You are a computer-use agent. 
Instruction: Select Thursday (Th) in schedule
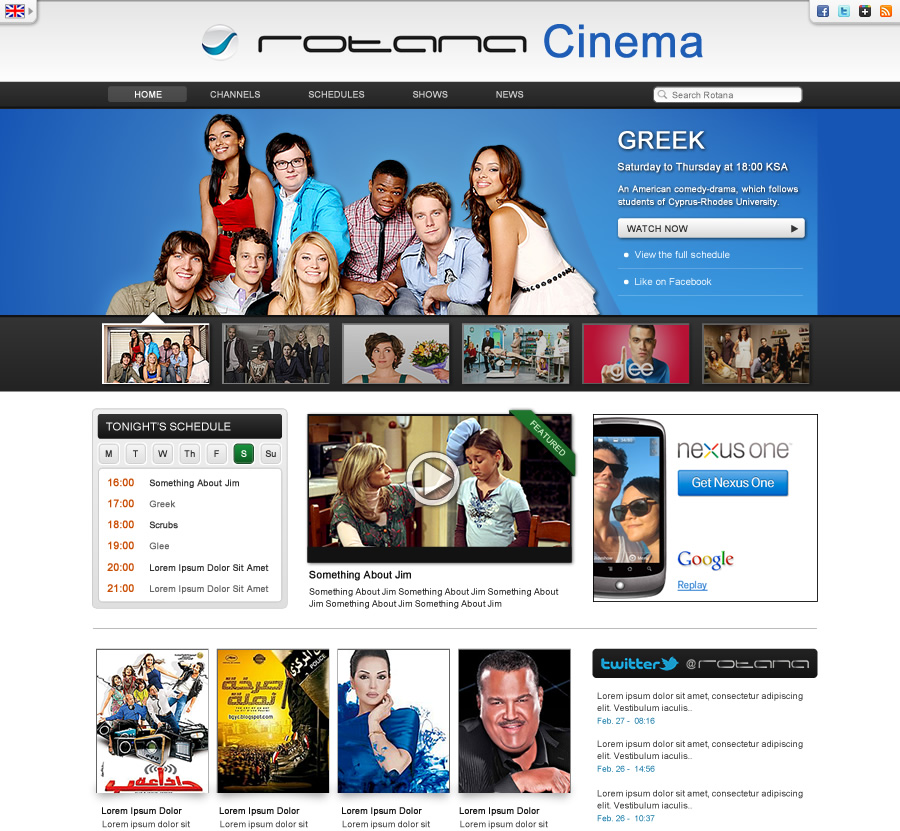189,453
